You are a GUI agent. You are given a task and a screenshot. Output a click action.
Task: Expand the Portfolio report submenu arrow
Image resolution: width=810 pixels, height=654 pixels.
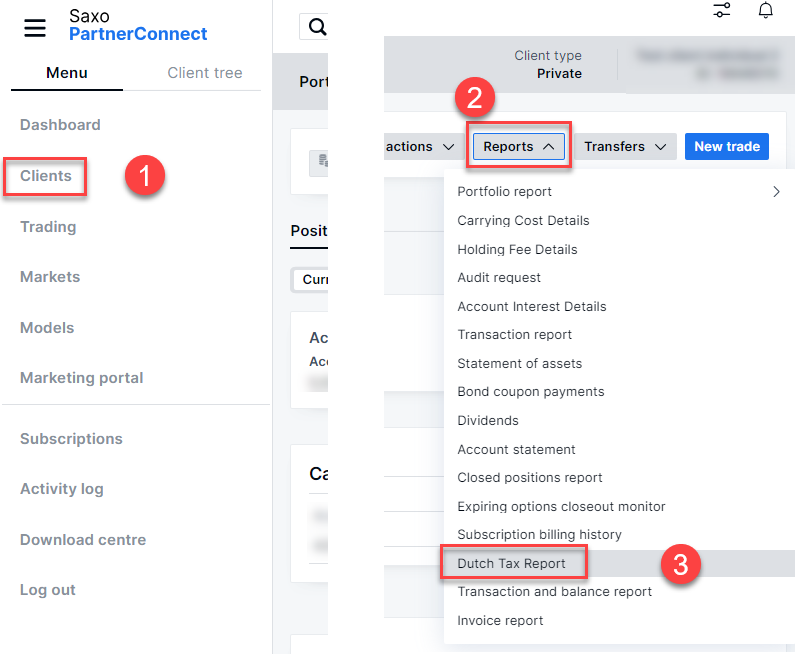coord(776,192)
